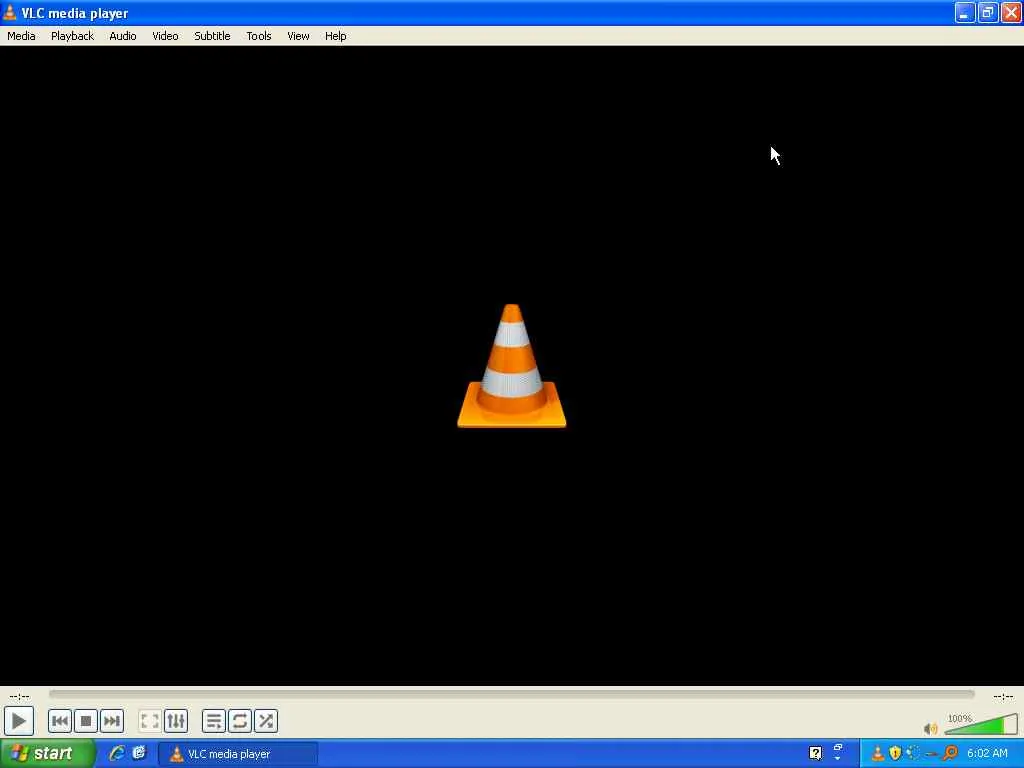Image resolution: width=1024 pixels, height=768 pixels.
Task: Click the VLC cone tray icon
Action: click(877, 754)
